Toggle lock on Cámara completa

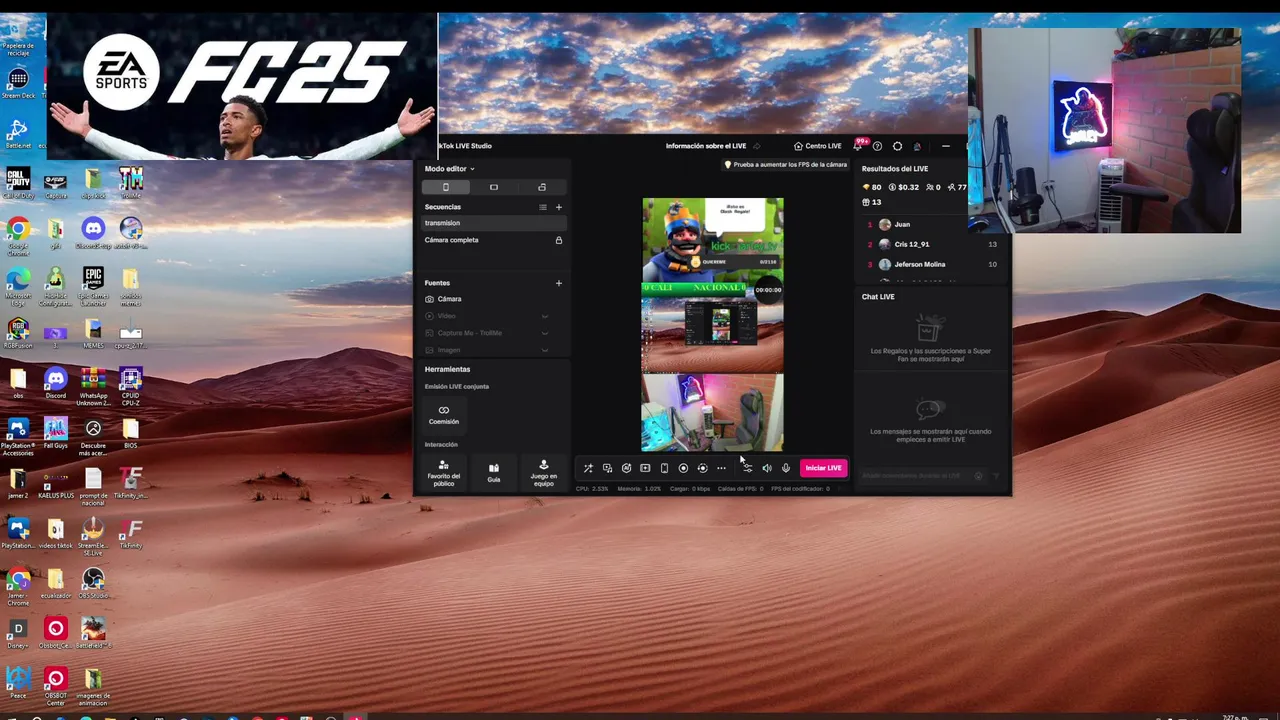[x=559, y=240]
